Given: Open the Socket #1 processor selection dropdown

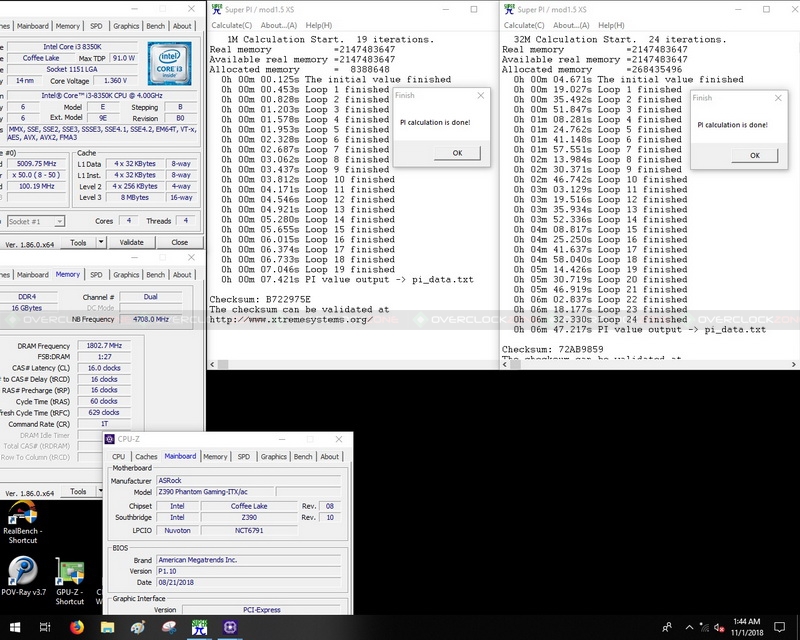Looking at the screenshot, I should tap(33, 221).
